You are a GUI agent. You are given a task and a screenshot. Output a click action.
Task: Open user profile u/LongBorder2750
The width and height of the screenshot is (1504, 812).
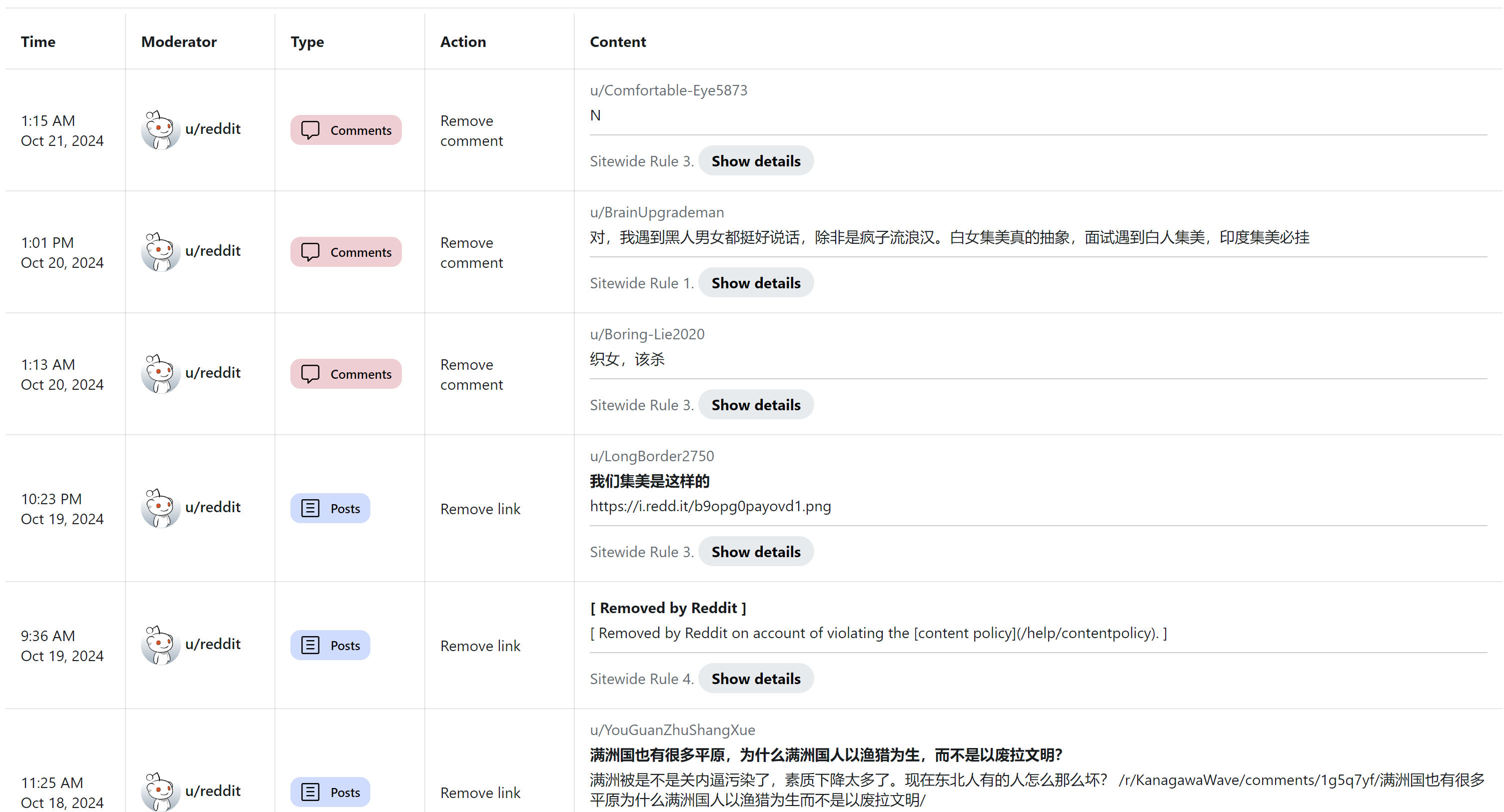(x=652, y=456)
